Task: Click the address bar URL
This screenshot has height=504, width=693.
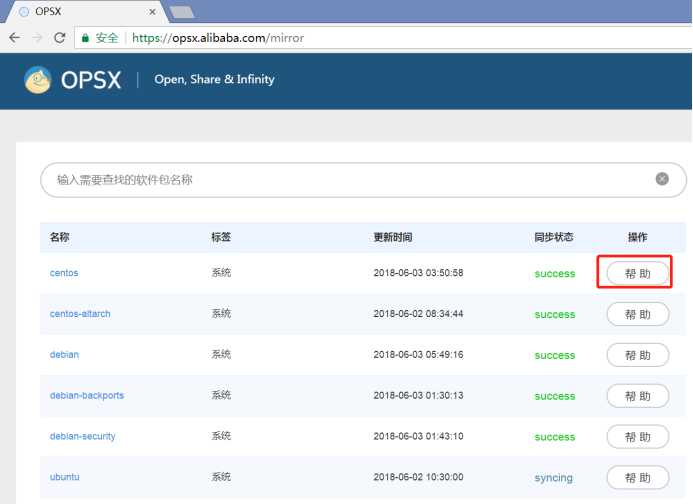Action: [x=218, y=38]
